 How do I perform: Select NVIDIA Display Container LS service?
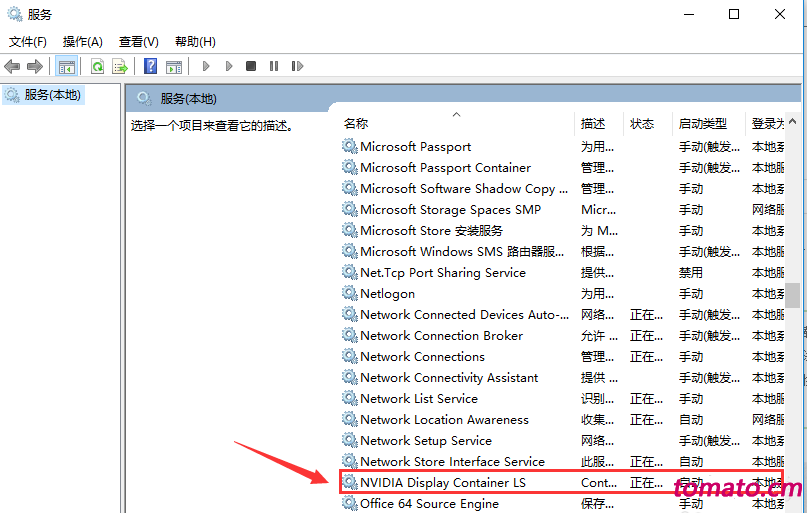point(562,483)
